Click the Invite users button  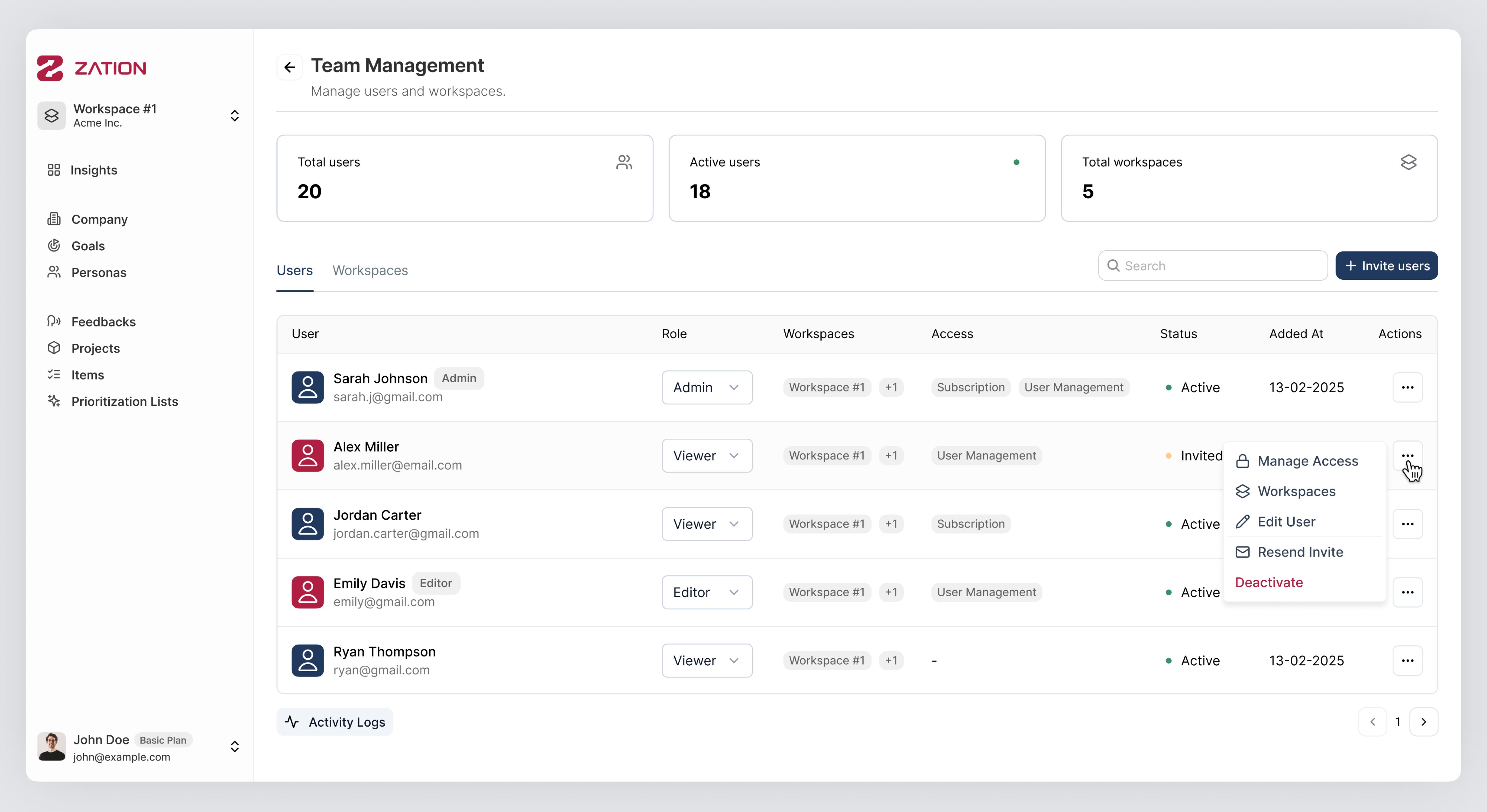(1386, 266)
